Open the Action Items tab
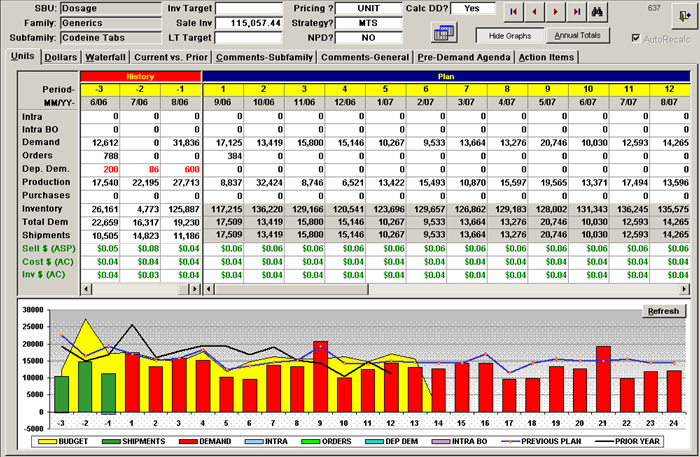Image resolution: width=700 pixels, height=457 pixels. [546, 58]
